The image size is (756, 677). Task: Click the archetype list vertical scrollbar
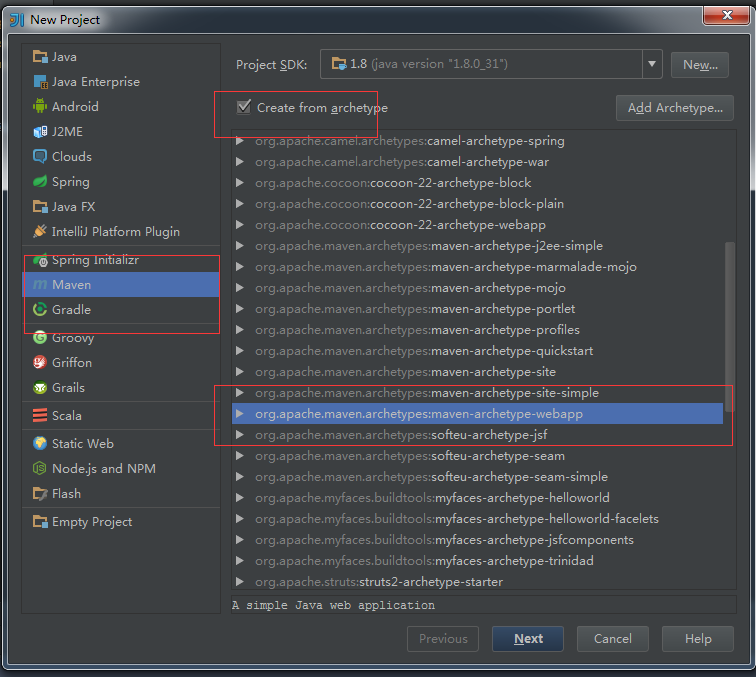[730, 327]
